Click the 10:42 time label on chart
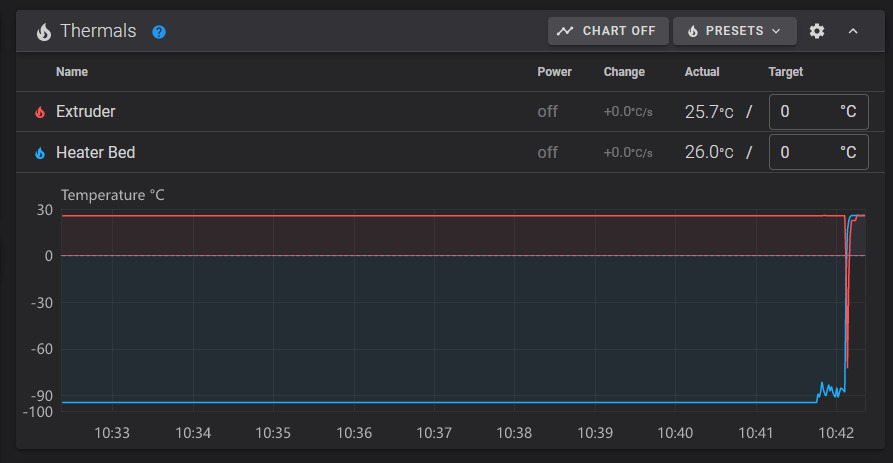The image size is (893, 463). click(836, 433)
